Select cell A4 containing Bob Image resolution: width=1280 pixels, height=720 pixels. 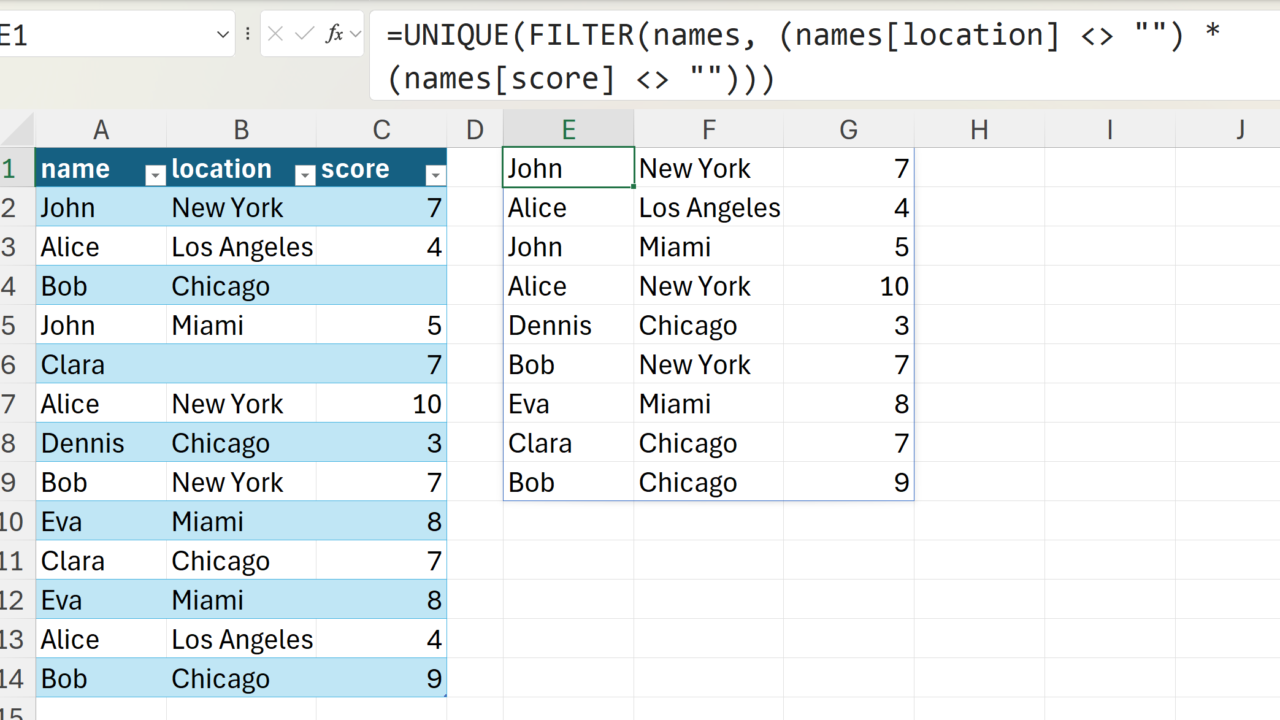tap(101, 286)
